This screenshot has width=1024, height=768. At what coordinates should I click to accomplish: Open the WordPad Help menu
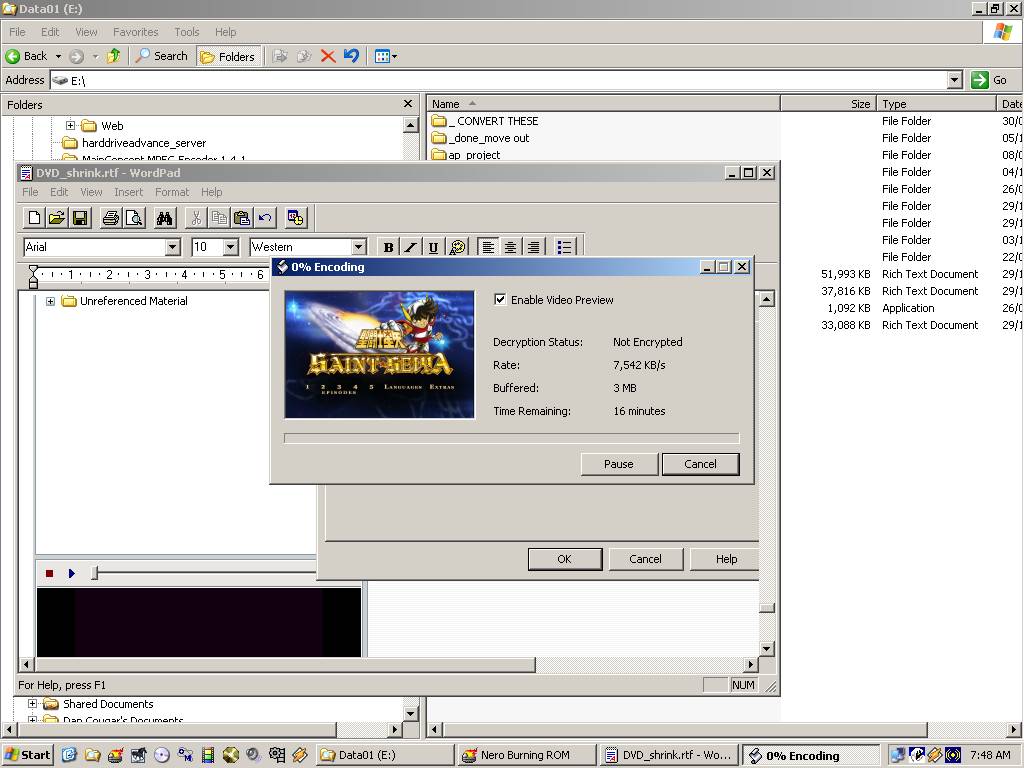(x=212, y=192)
